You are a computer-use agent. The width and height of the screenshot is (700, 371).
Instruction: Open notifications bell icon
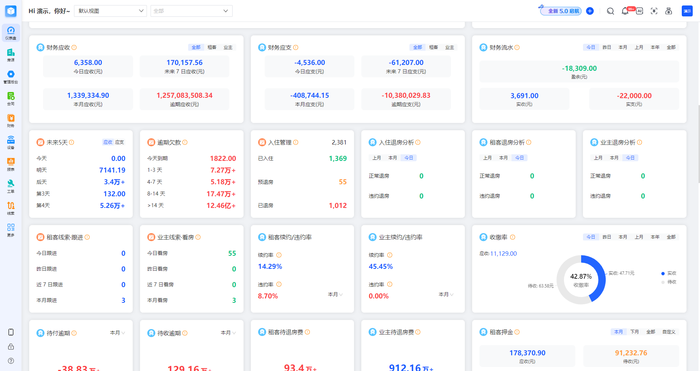pos(625,11)
